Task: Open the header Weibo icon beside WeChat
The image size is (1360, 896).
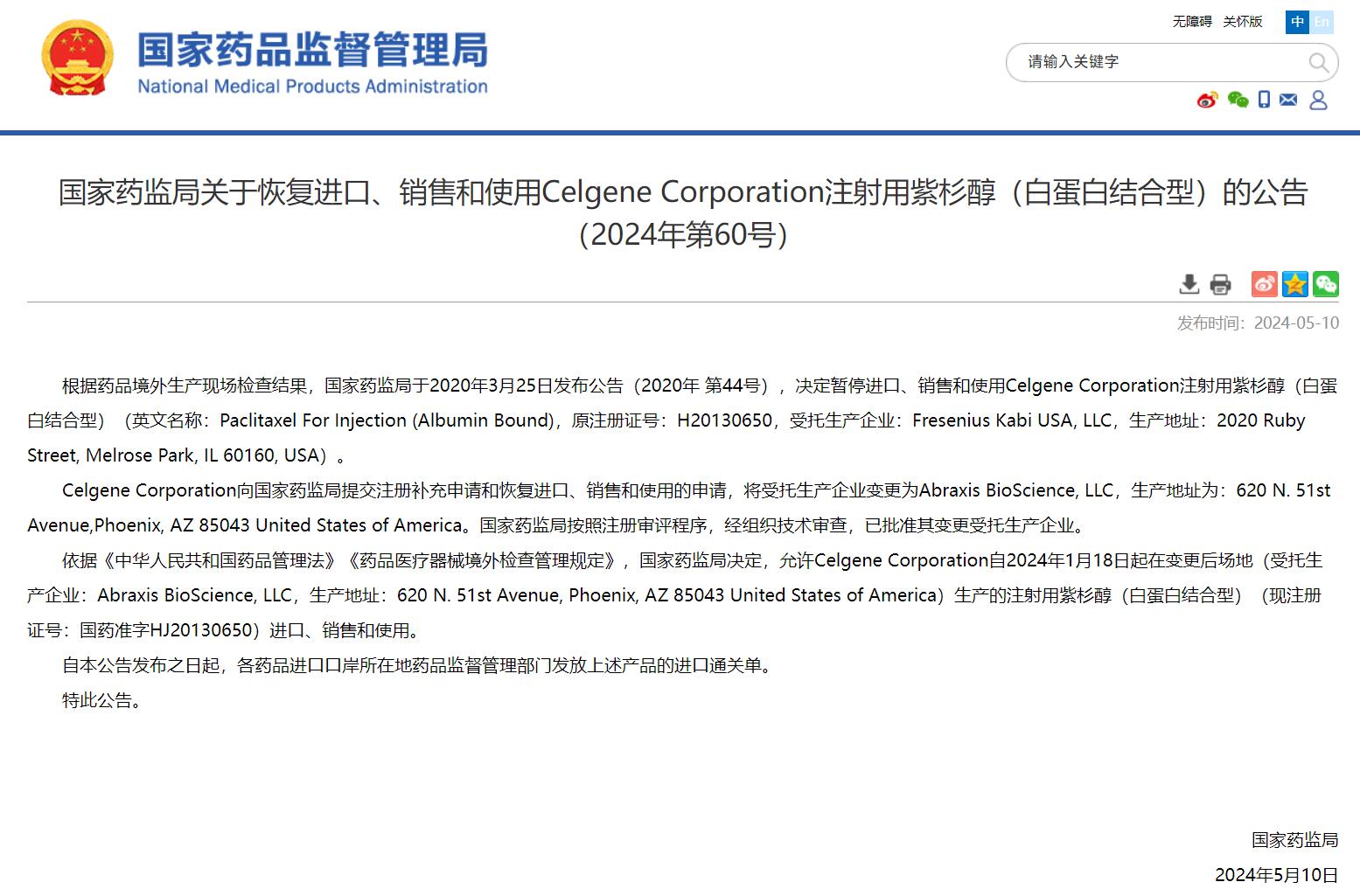Action: point(1207,101)
